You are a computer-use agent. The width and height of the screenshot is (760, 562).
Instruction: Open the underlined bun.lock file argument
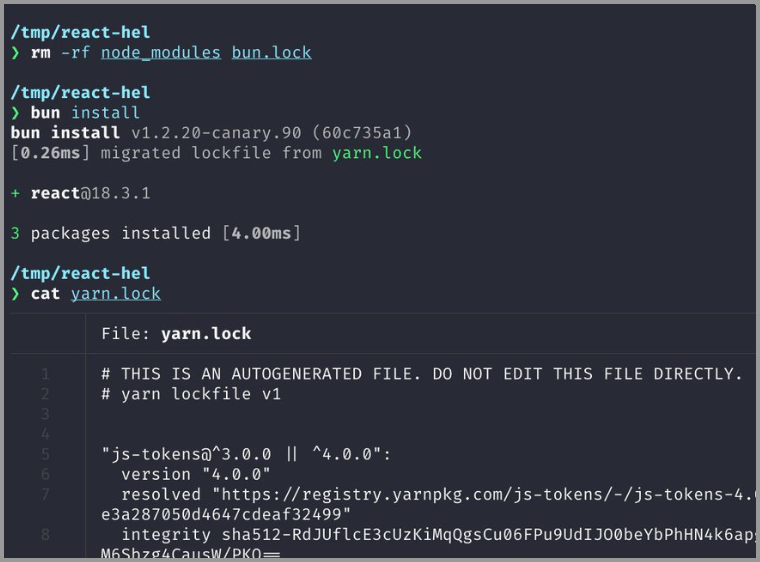click(x=271, y=53)
